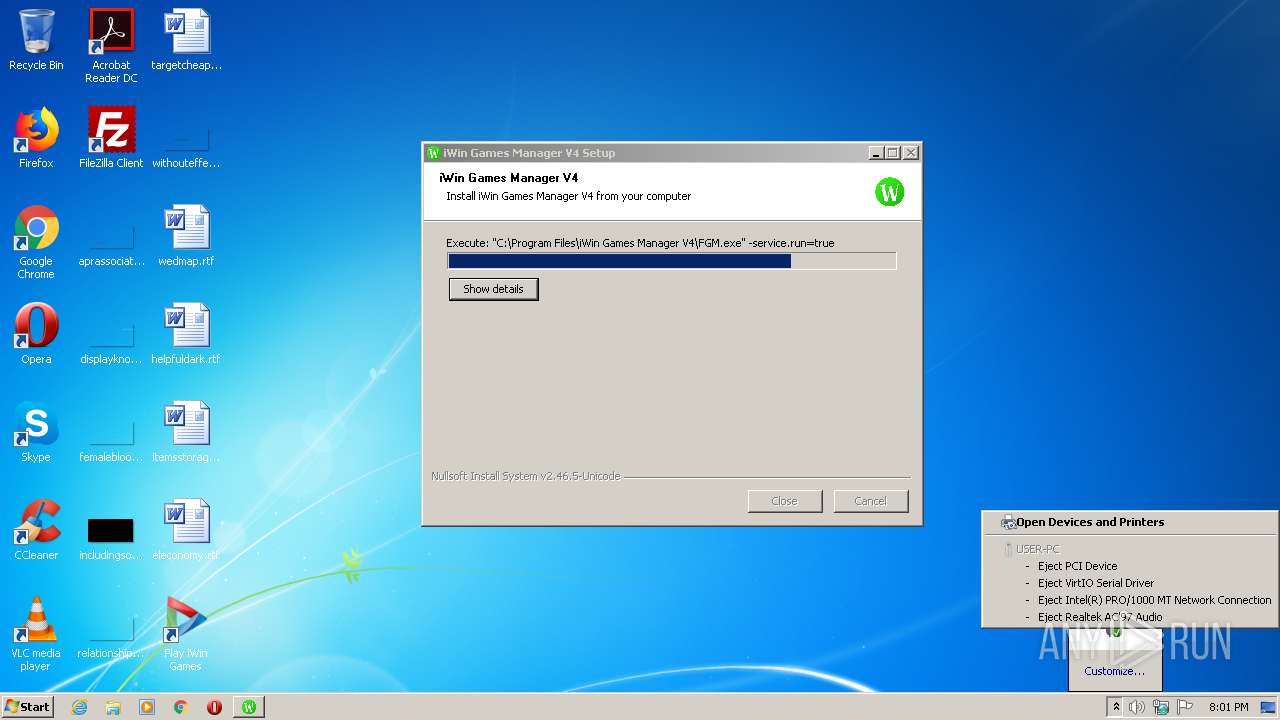Image resolution: width=1280 pixels, height=720 pixels.
Task: Choose Eject PCI Device
Action: (1077, 566)
